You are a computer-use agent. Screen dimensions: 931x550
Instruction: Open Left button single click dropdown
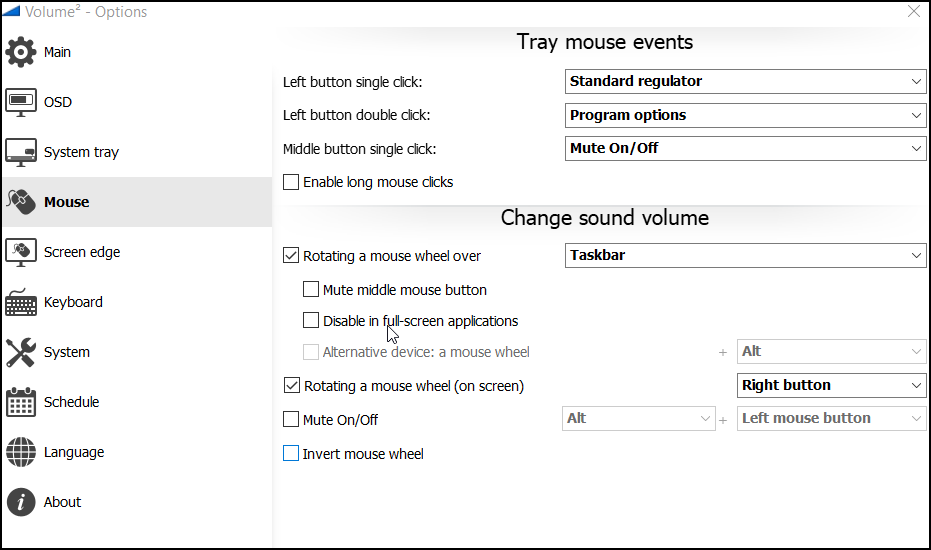[x=745, y=81]
